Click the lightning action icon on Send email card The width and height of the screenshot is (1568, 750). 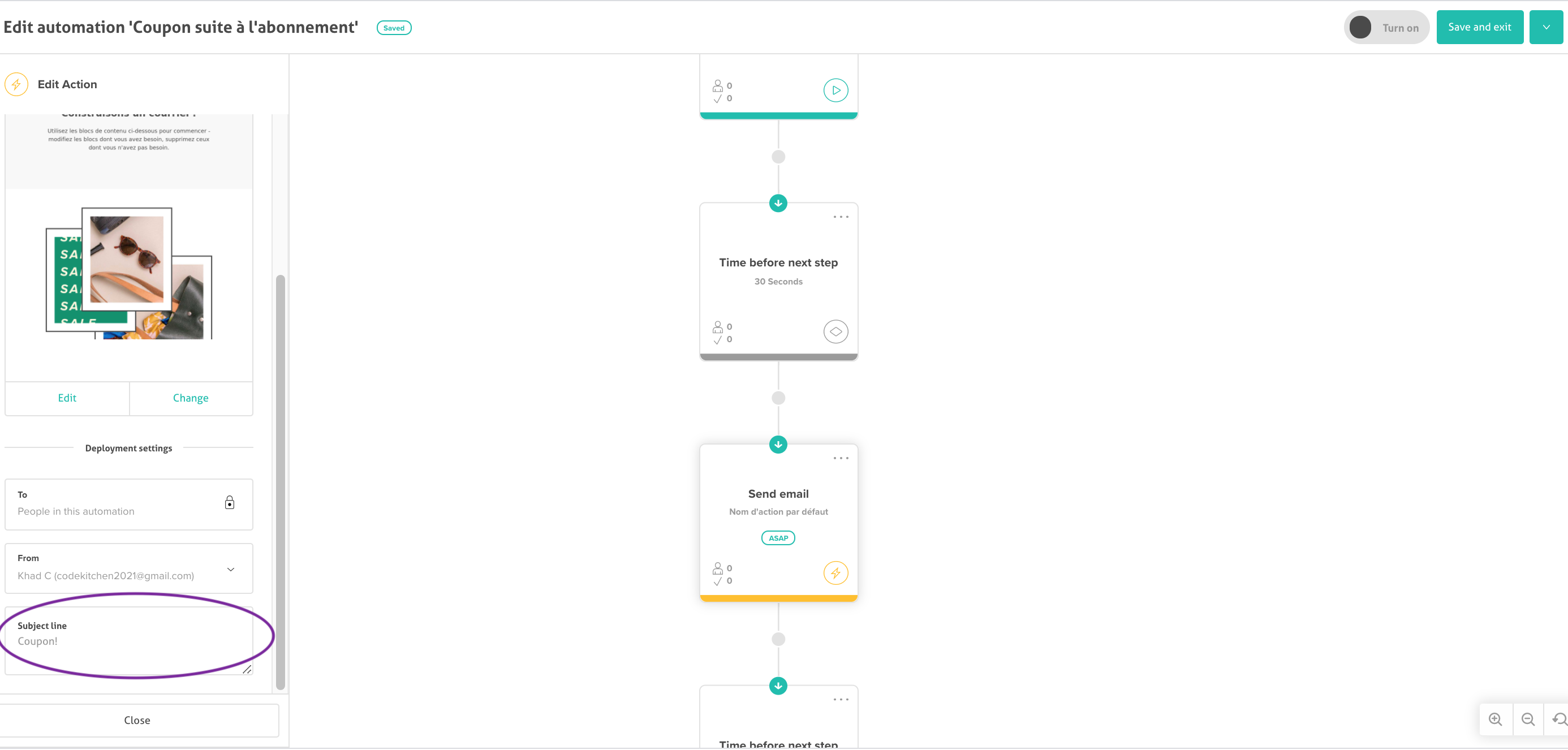tap(835, 573)
